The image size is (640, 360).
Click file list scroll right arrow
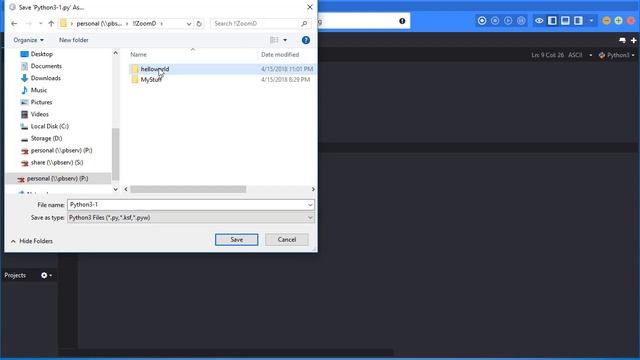(313, 189)
